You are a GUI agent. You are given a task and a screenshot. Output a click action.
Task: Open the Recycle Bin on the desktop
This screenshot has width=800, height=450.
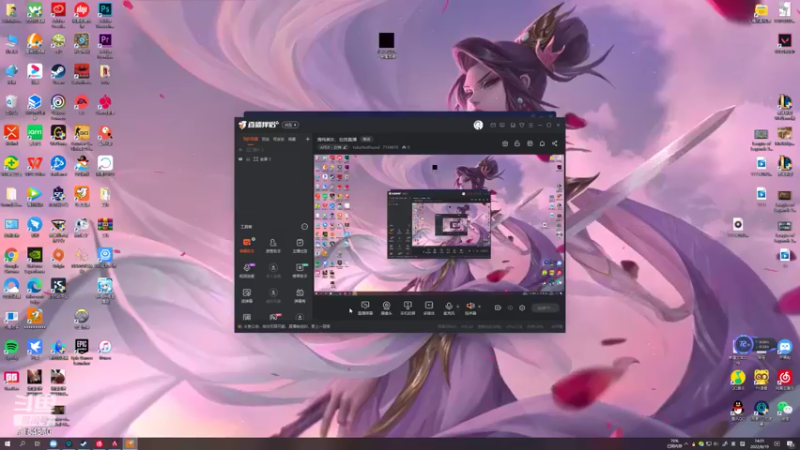[11, 105]
